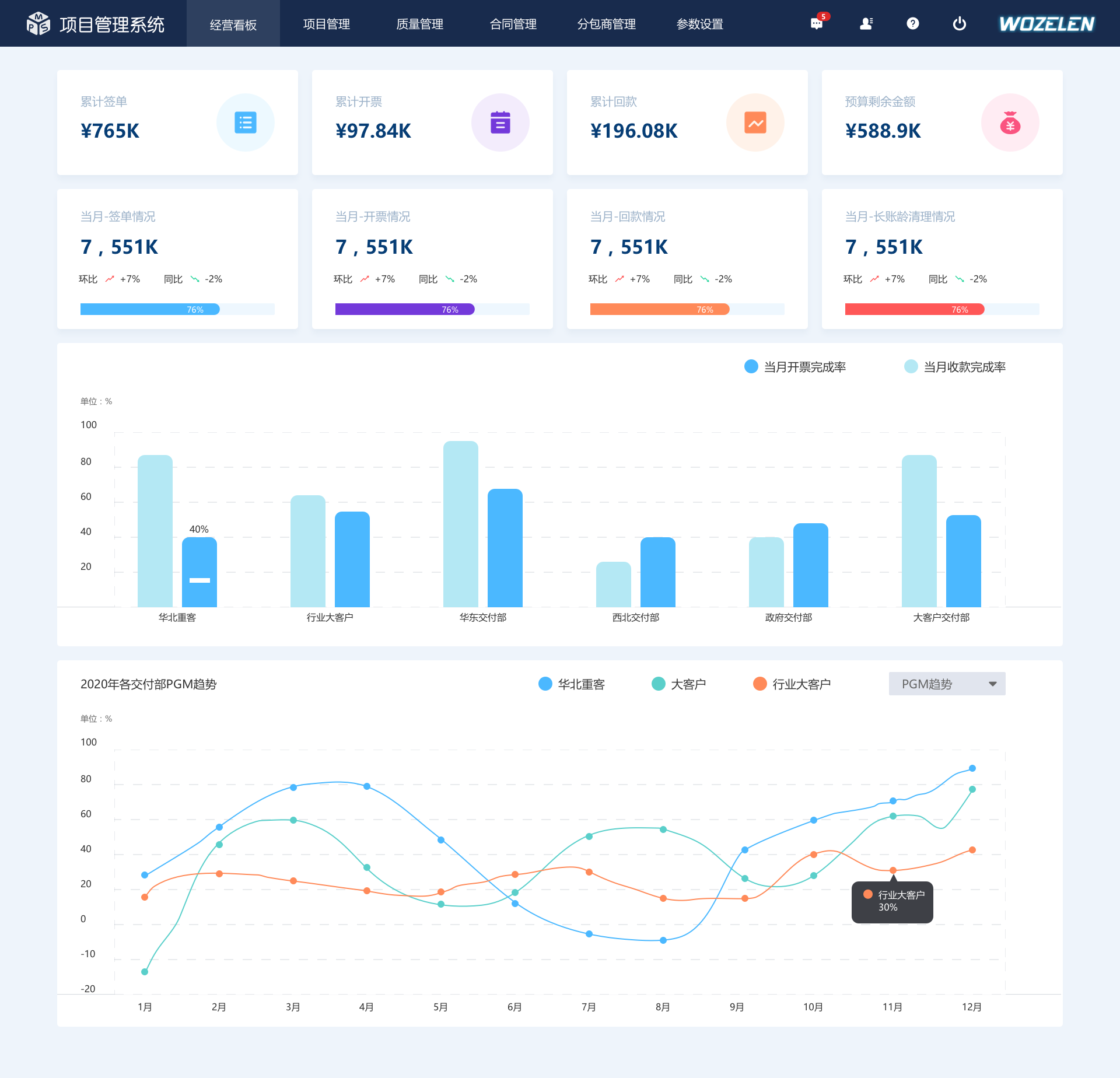
Task: Open the PGM趋势 dropdown
Action: [947, 684]
